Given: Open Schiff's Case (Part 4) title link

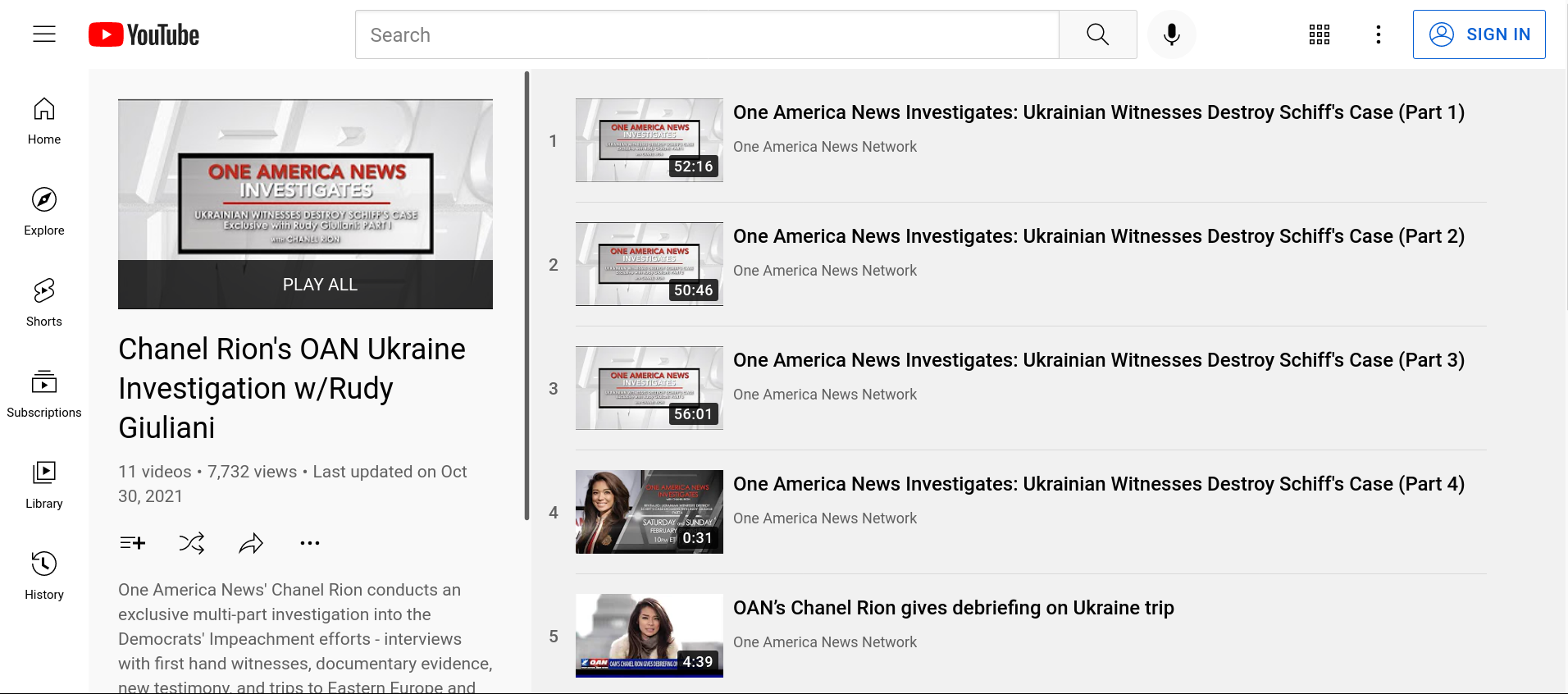Looking at the screenshot, I should [x=1099, y=484].
